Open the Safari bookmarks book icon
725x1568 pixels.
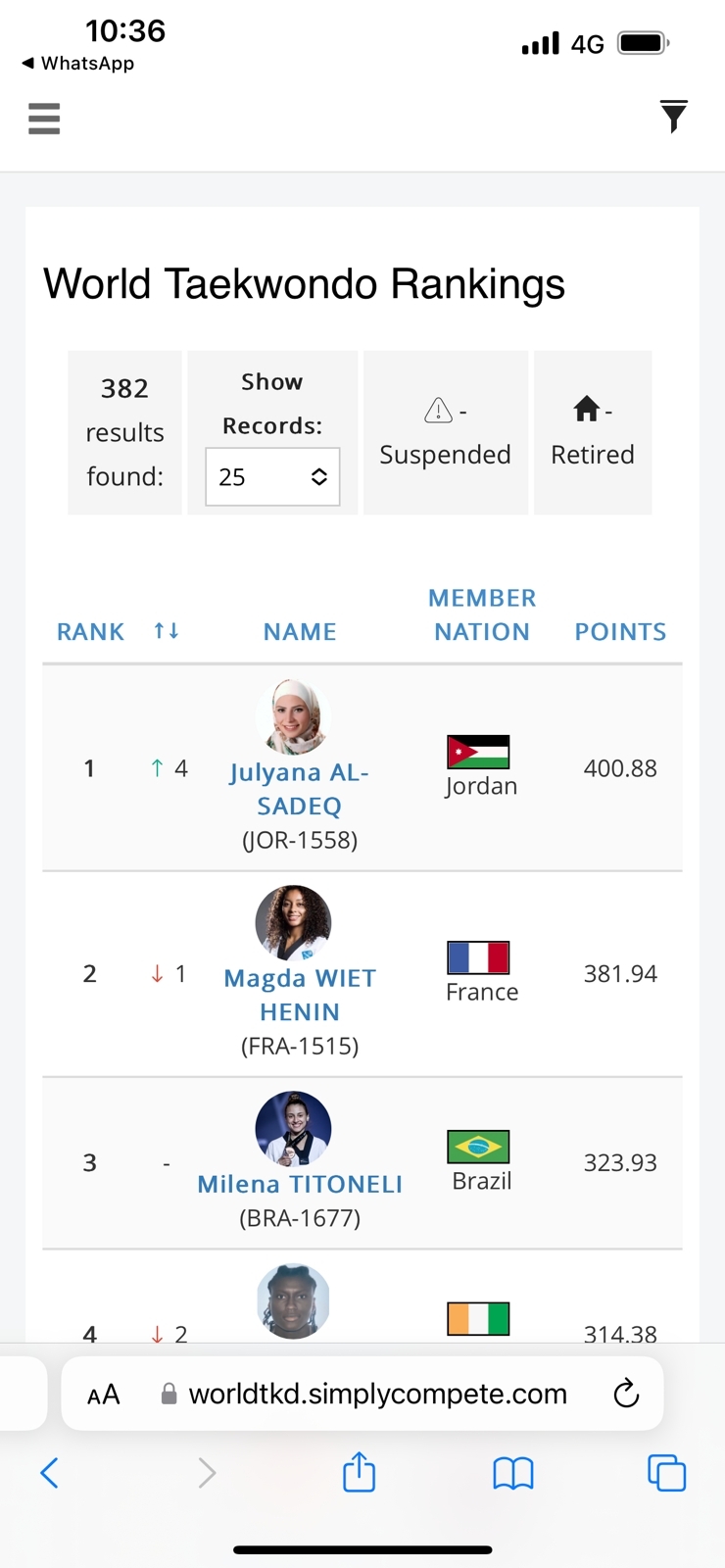[512, 1472]
